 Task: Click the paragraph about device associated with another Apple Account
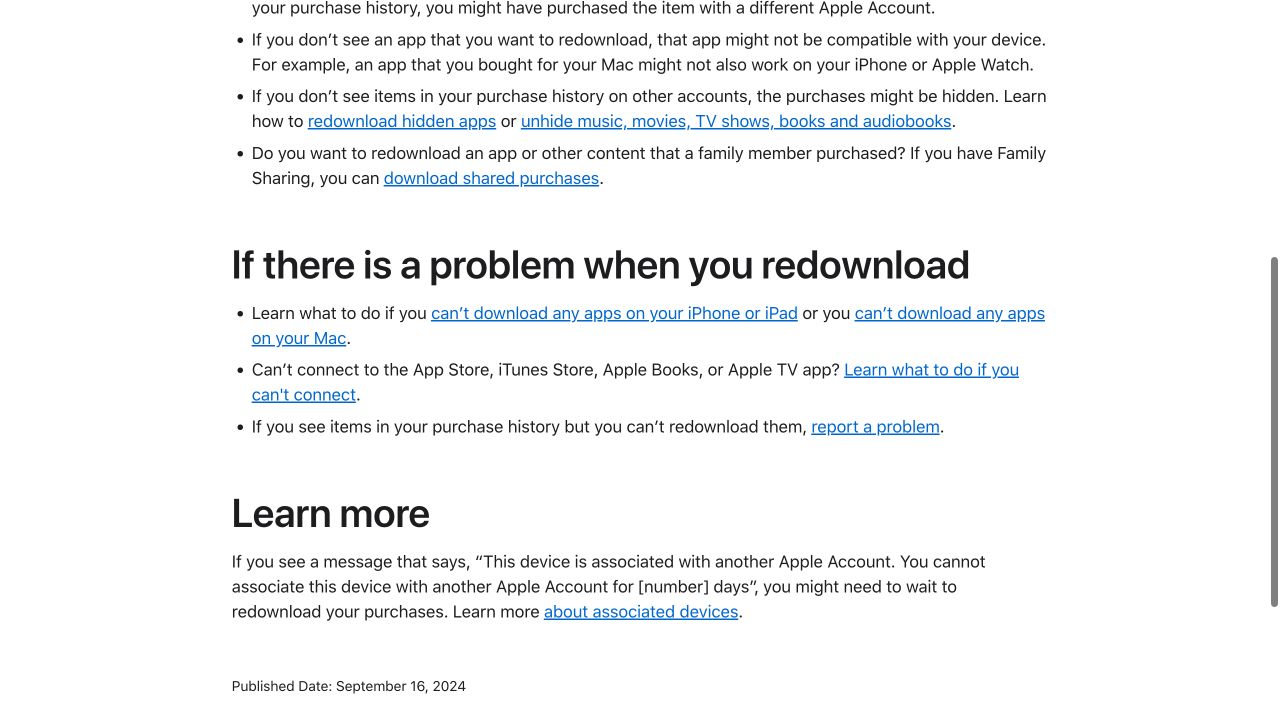pos(608,587)
